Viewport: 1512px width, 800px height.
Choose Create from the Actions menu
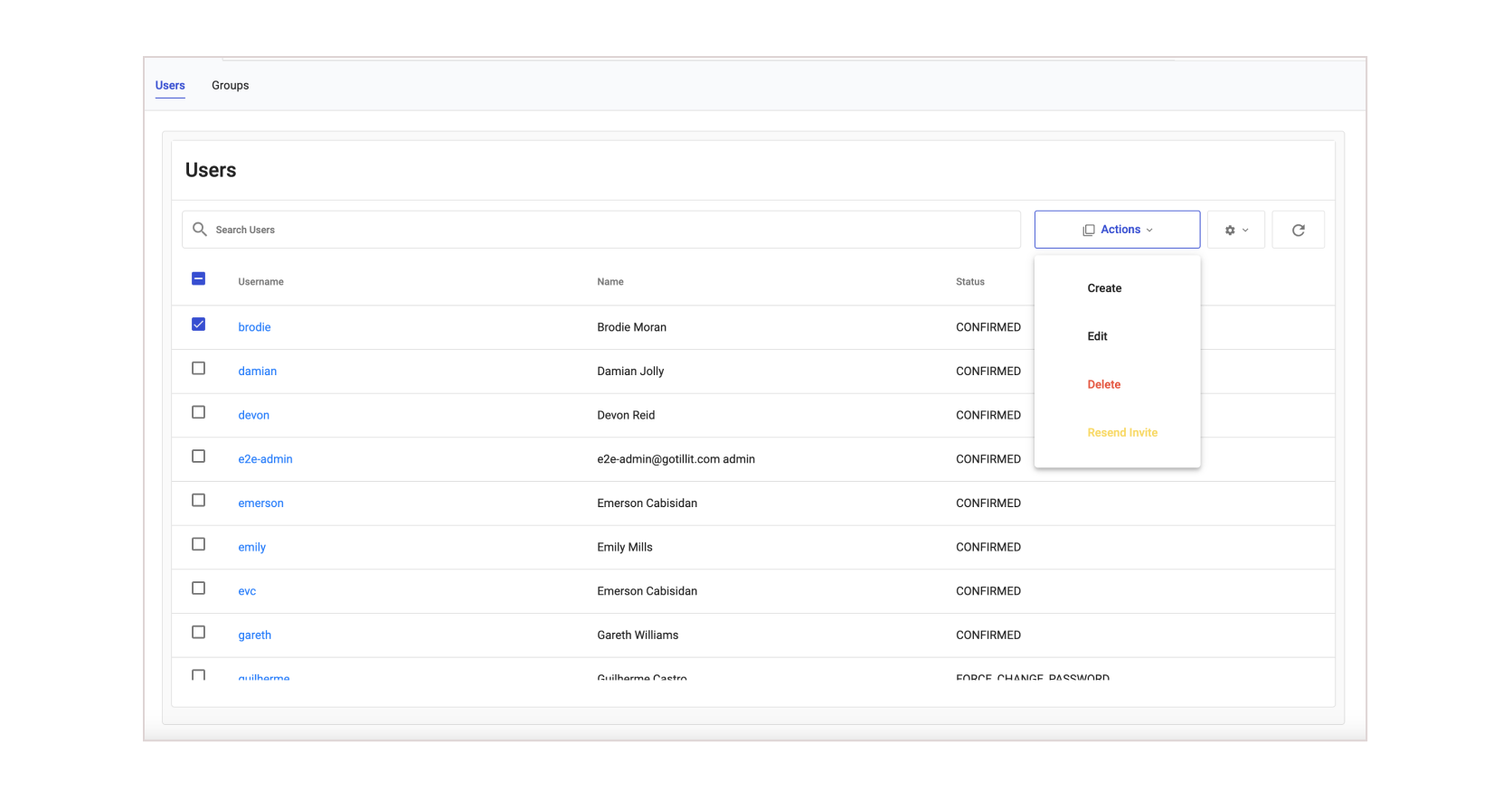tap(1104, 288)
